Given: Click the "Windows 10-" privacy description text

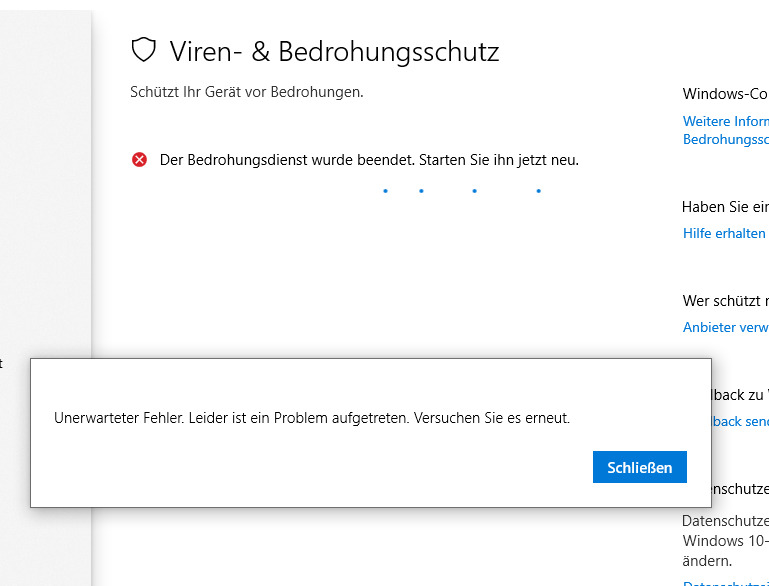Looking at the screenshot, I should coord(725,541).
